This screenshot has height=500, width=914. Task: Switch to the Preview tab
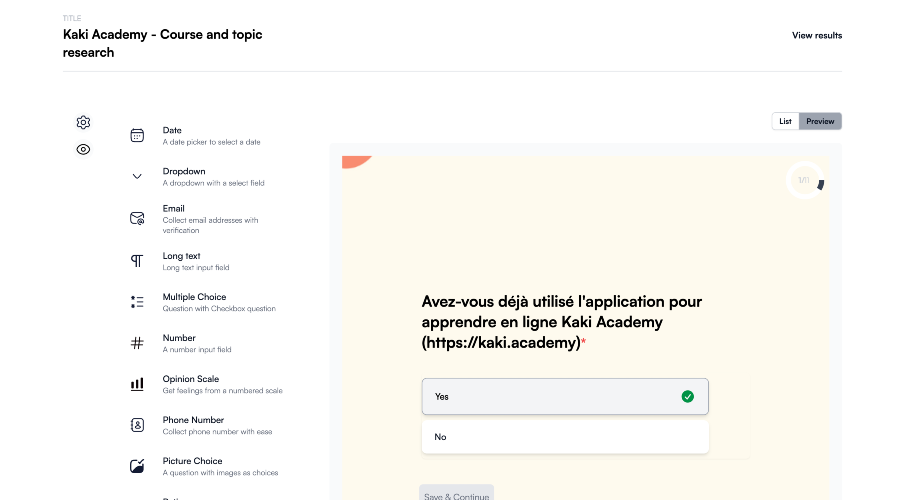tap(820, 121)
